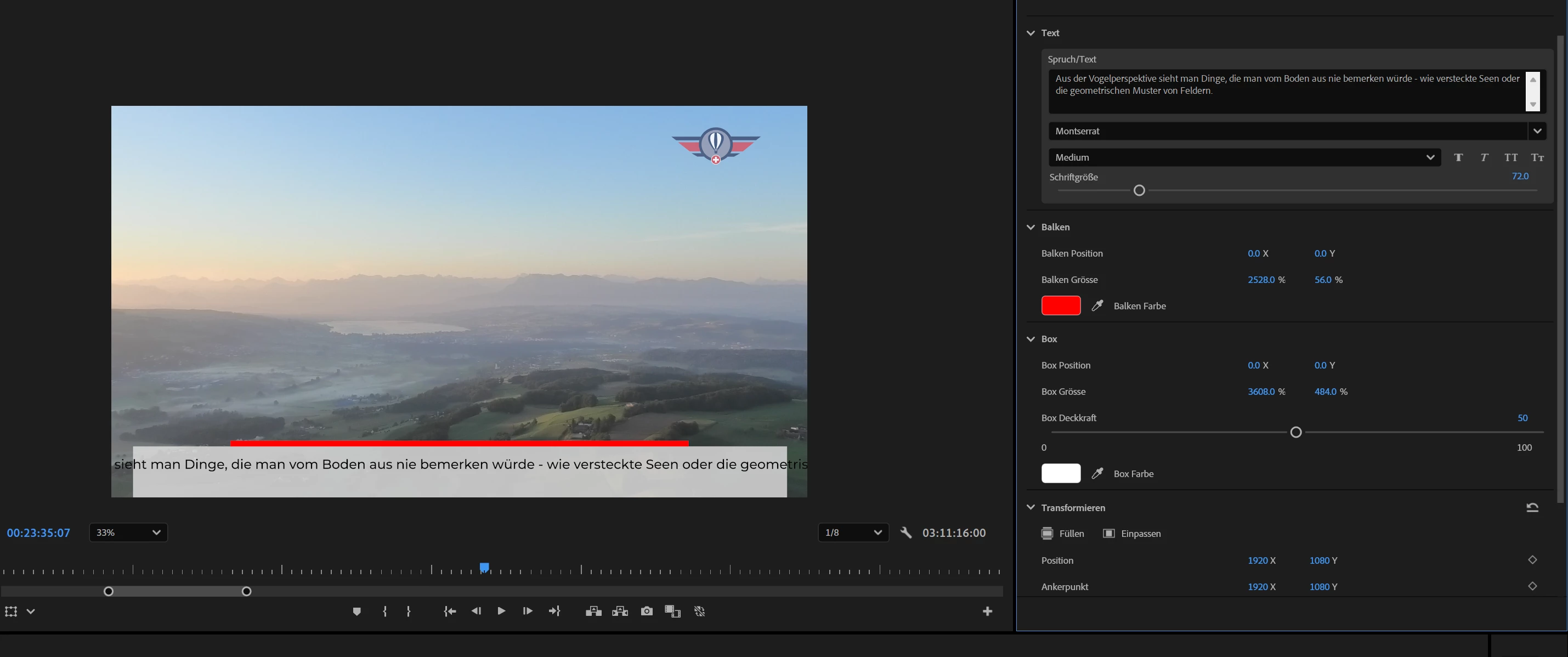Image resolution: width=1568 pixels, height=657 pixels.
Task: Click the Einpassen button
Action: tap(1131, 534)
